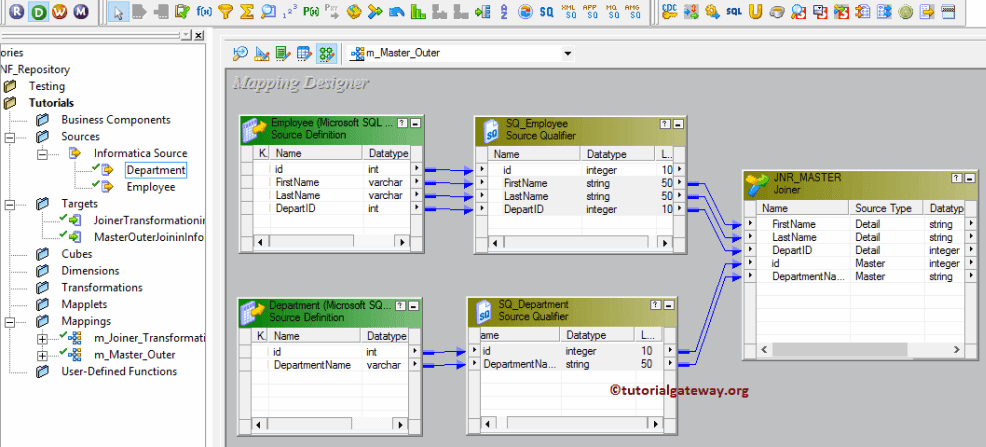Expand the m_Master_Outer mapping node
The width and height of the screenshot is (986, 447).
pyautogui.click(x=43, y=355)
